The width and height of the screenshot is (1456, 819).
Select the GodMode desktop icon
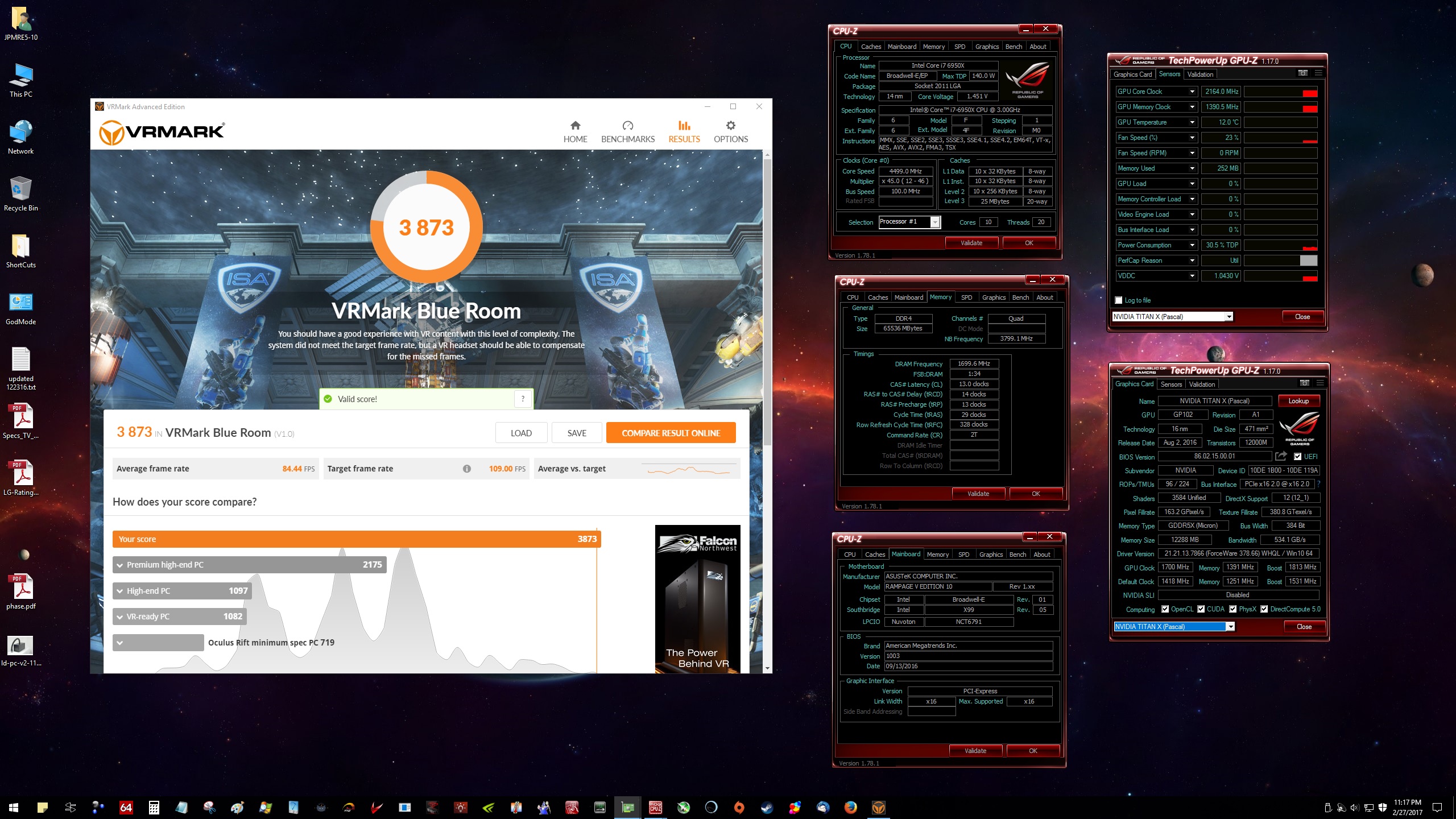(20, 308)
